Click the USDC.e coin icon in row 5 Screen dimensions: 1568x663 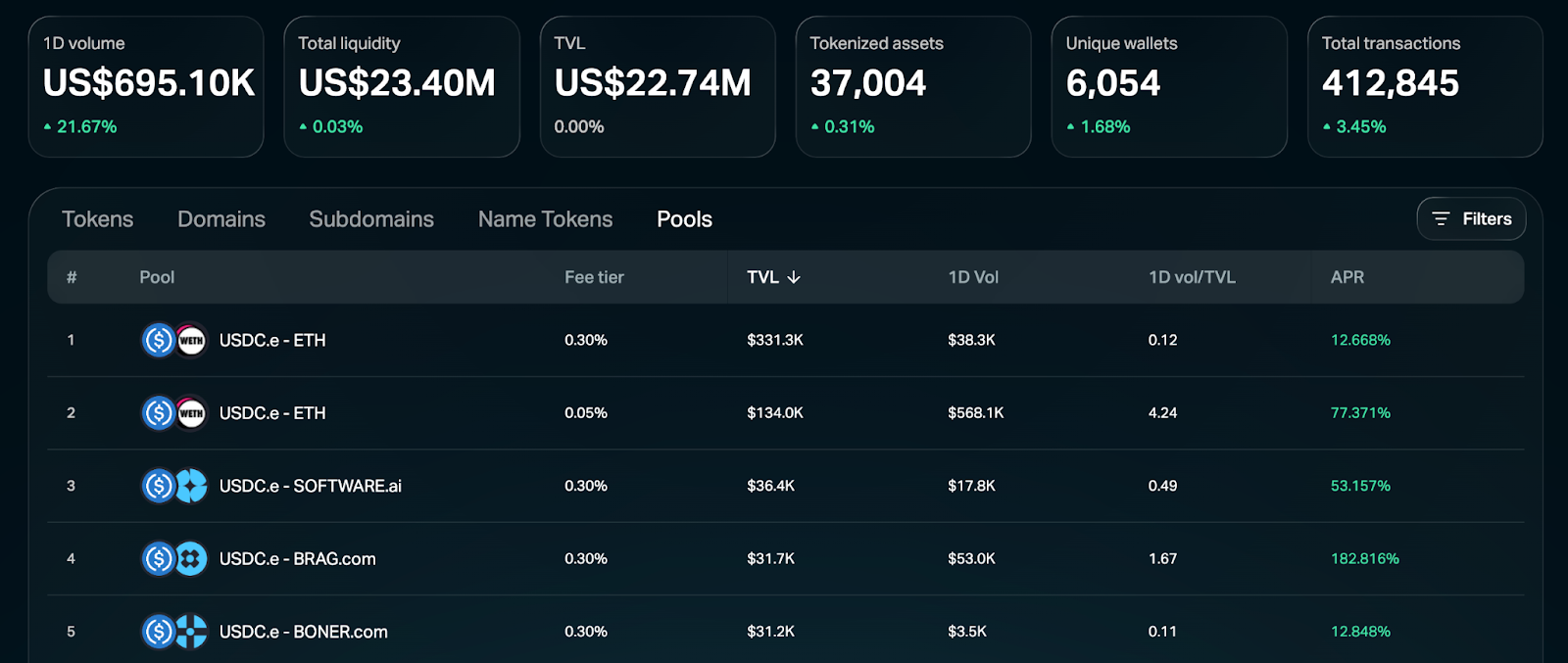(x=158, y=632)
